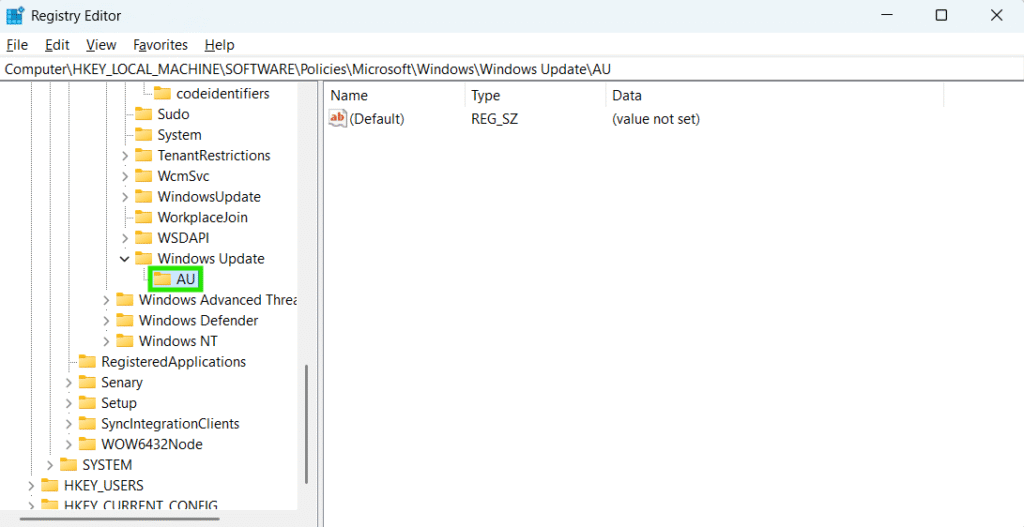1024x527 pixels.
Task: Click the TenantRestrictions folder icon
Action: coord(144,155)
